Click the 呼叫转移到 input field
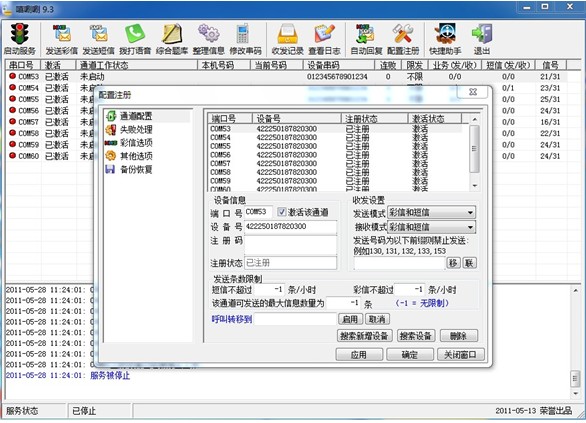The image size is (586, 423). pos(295,319)
